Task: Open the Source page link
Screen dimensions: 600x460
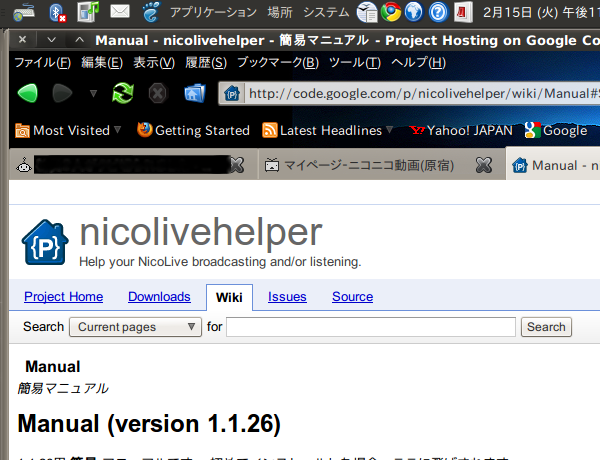Action: [x=352, y=297]
